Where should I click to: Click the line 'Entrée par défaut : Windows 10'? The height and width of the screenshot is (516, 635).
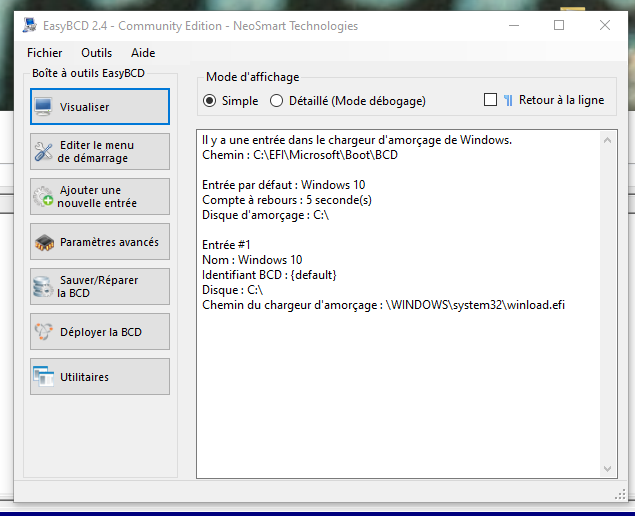click(x=283, y=185)
